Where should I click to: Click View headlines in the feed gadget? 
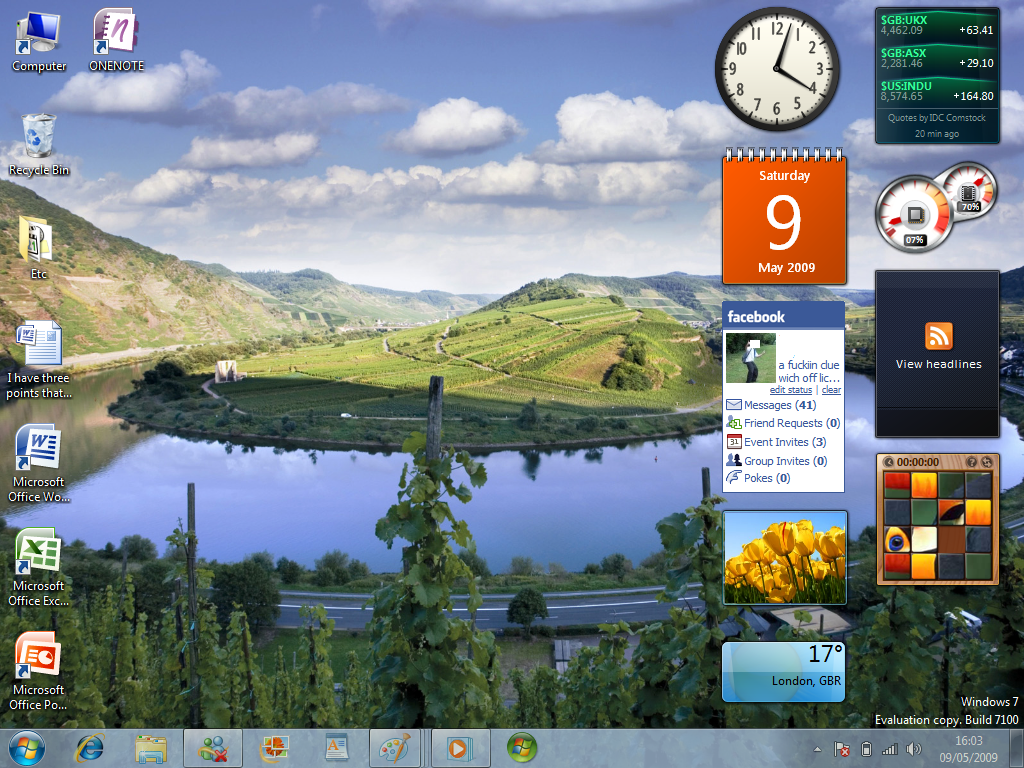(938, 363)
